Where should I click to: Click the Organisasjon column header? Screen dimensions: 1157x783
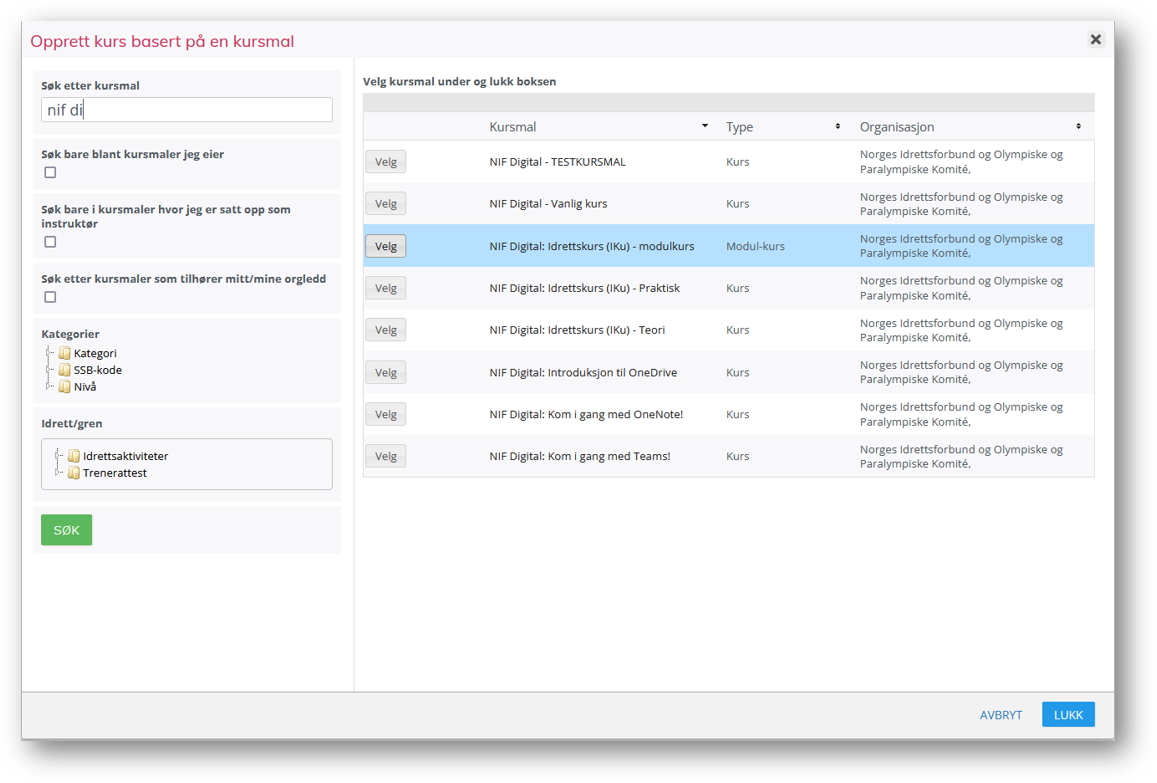coord(897,127)
